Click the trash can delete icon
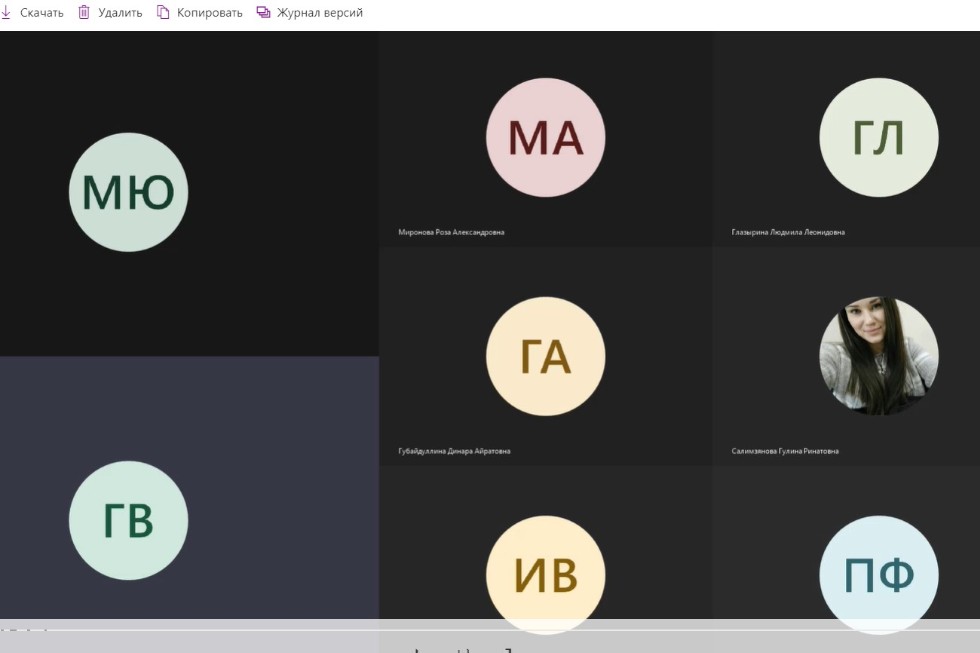980x653 pixels. point(84,13)
